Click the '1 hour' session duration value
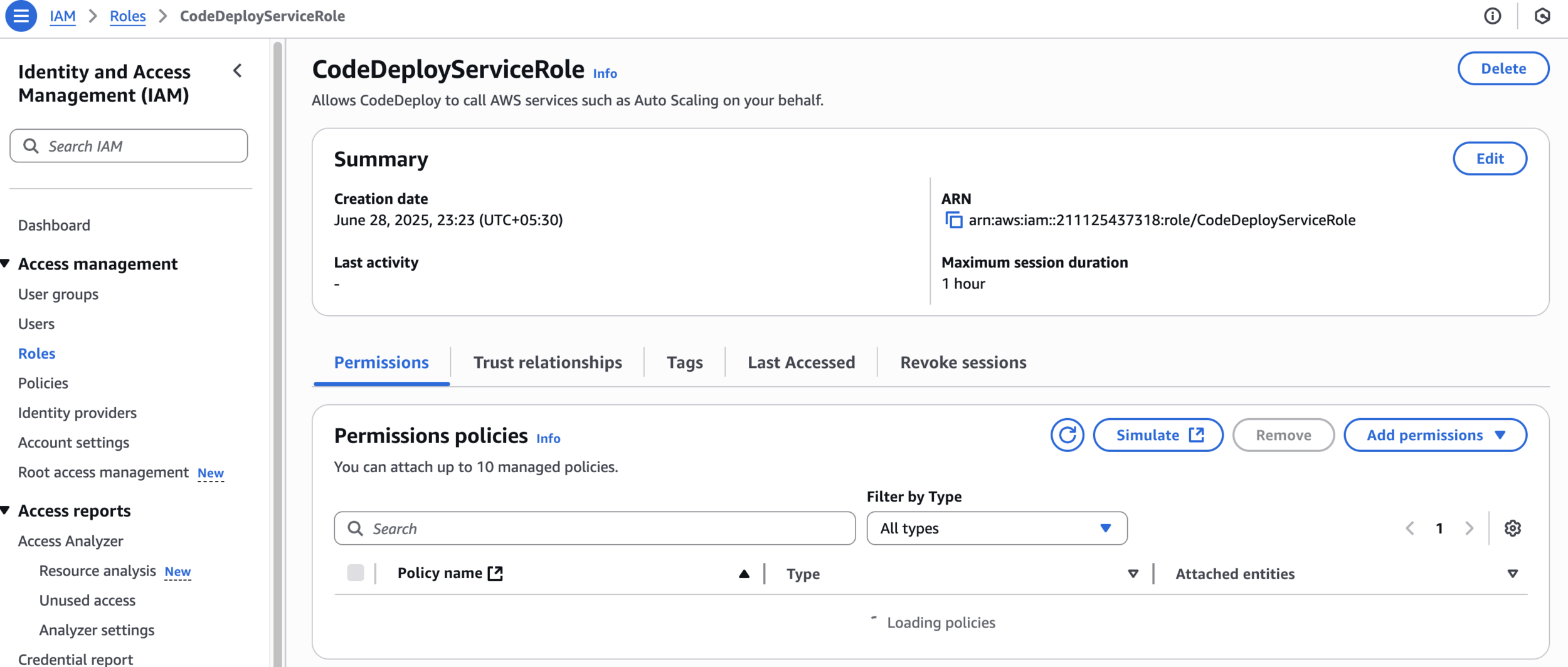1568x667 pixels. coord(963,284)
